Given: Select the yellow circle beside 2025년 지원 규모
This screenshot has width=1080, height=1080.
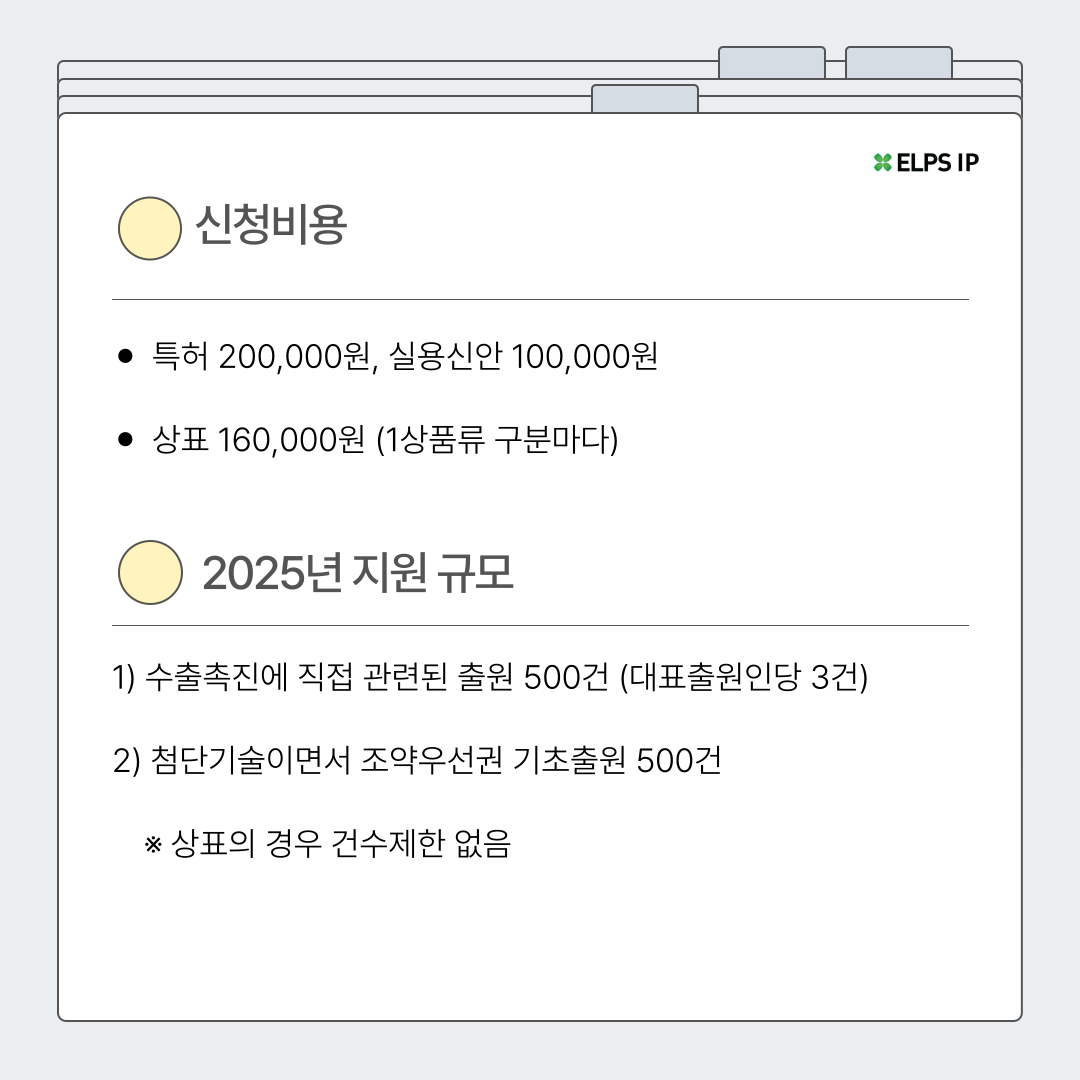Looking at the screenshot, I should coord(150,573).
